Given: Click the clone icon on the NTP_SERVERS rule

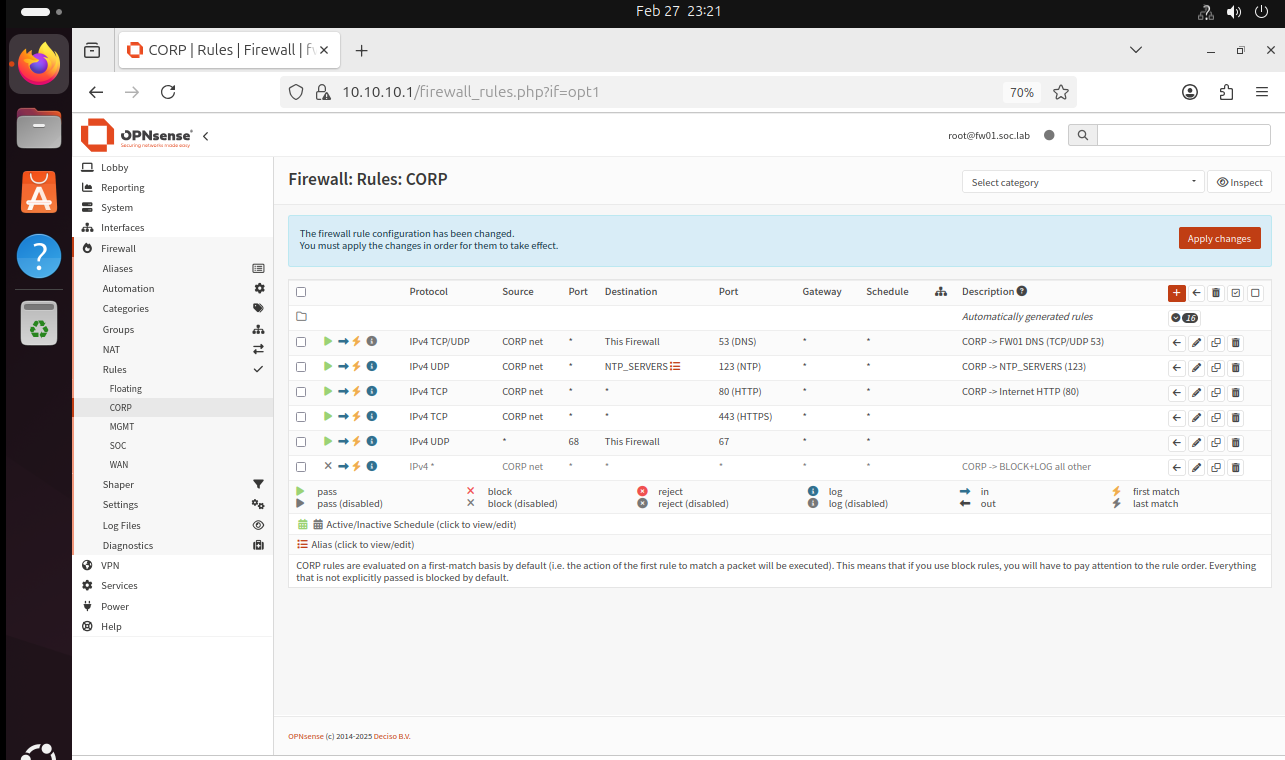Looking at the screenshot, I should click(x=1216, y=366).
